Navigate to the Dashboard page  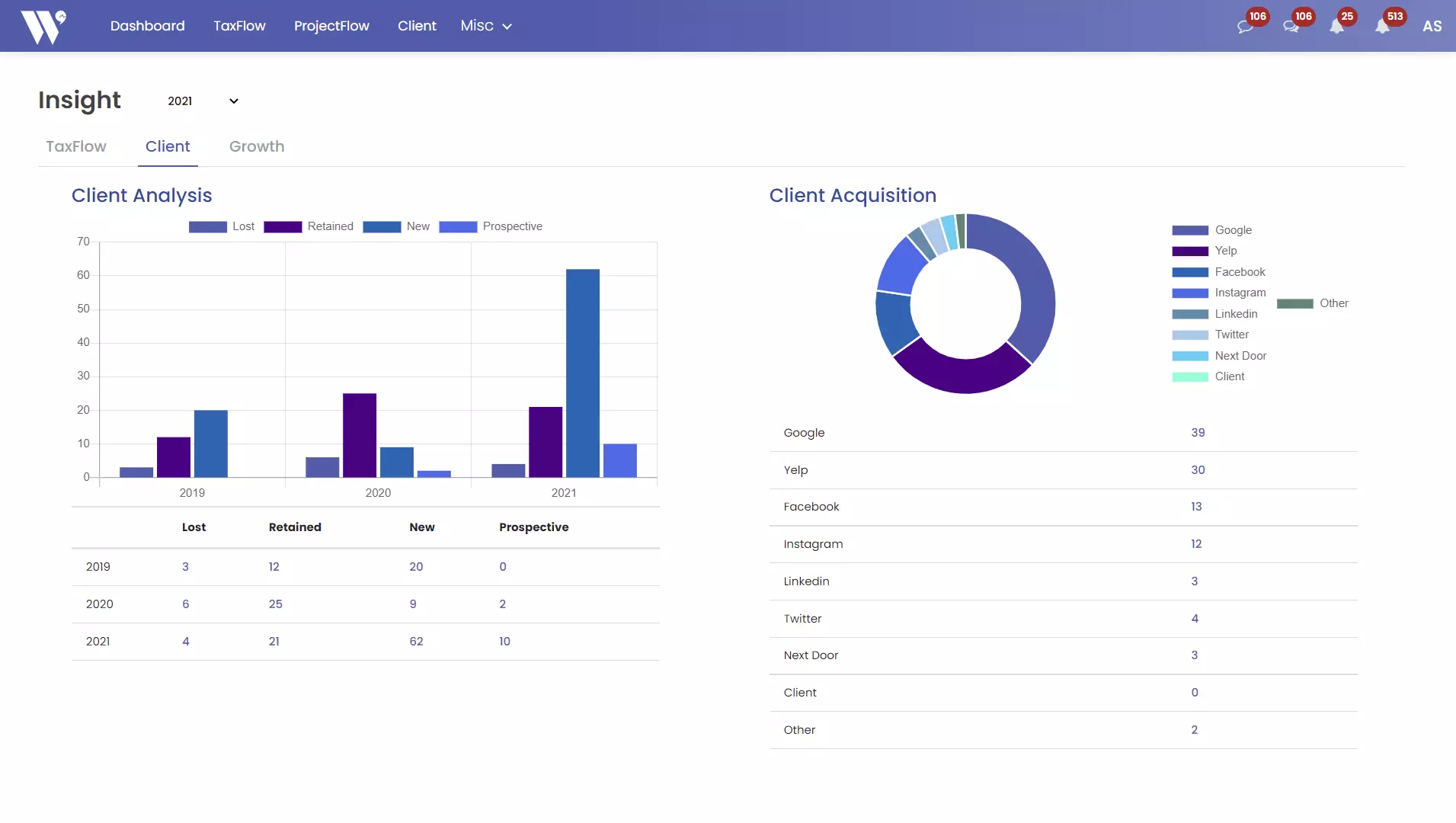146,25
